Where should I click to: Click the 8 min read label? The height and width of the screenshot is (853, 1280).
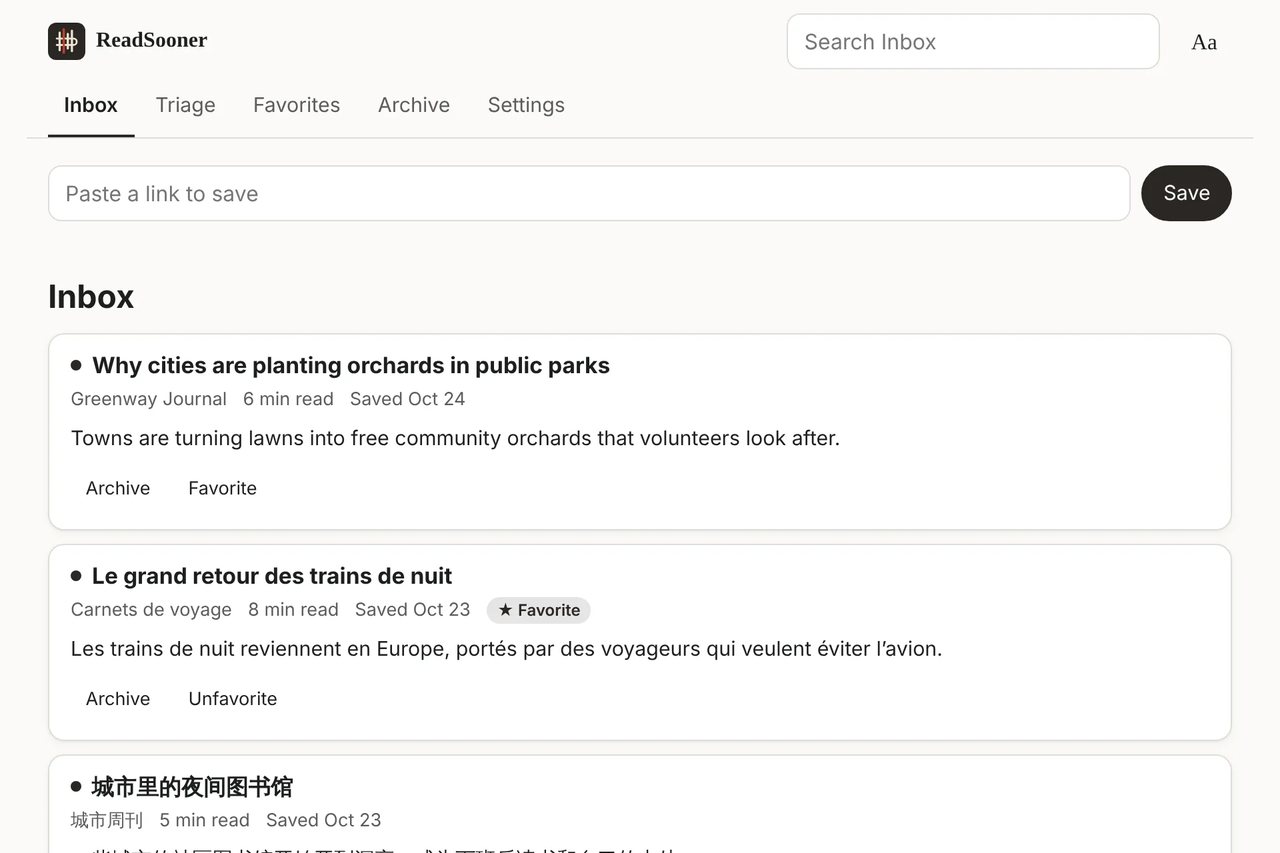tap(294, 610)
